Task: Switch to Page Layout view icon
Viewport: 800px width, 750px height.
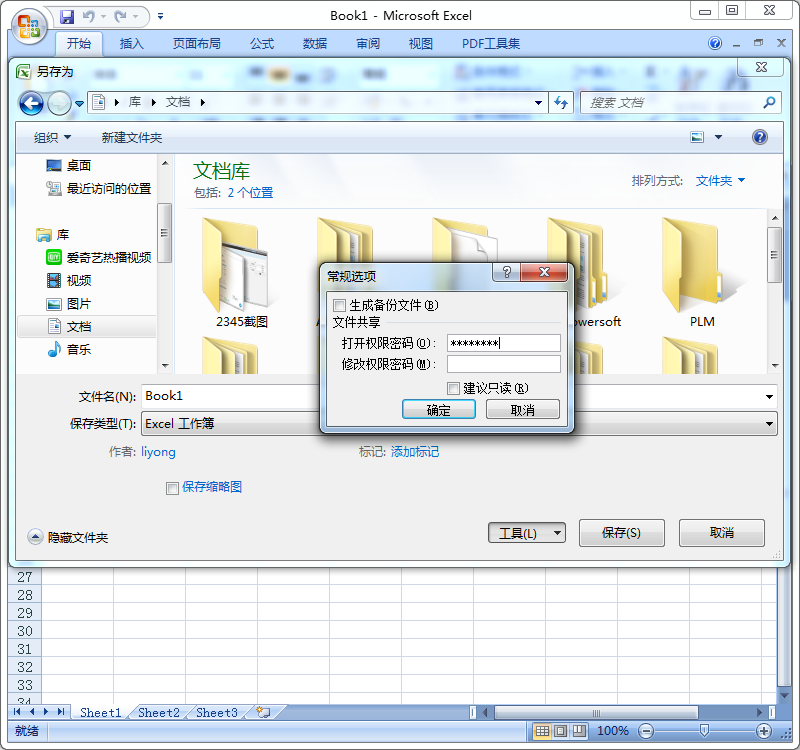Action: click(x=560, y=731)
